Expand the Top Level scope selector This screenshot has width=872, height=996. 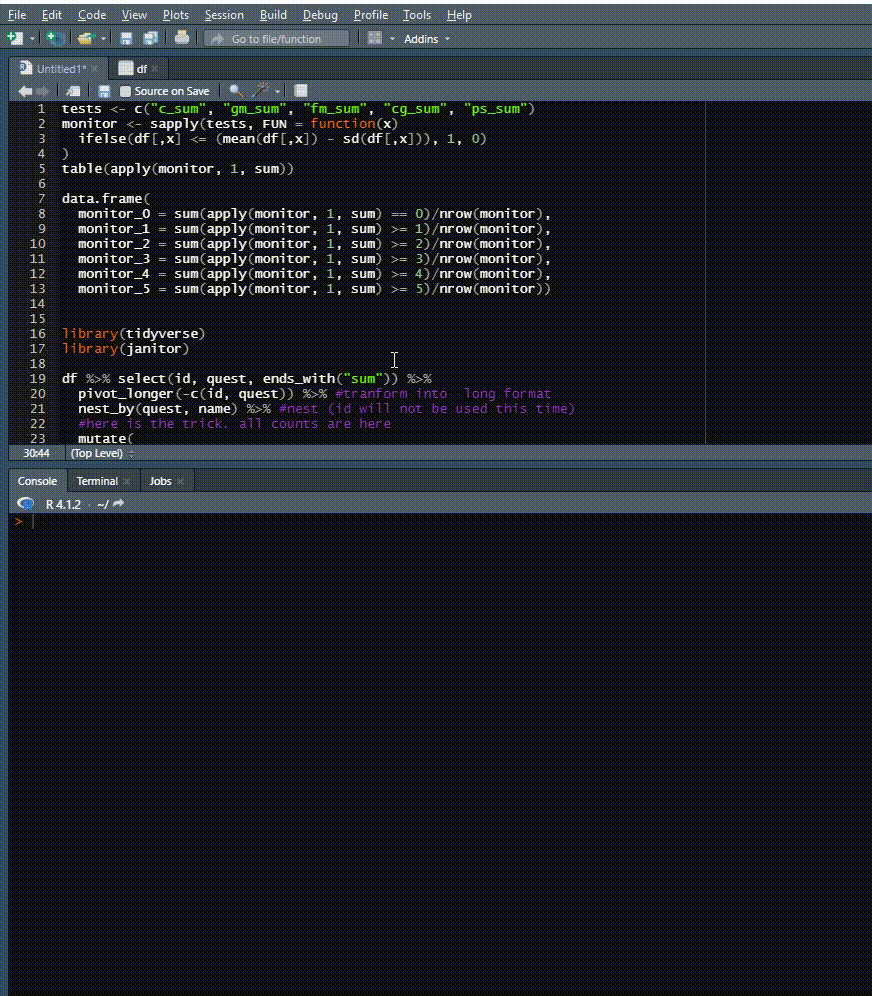point(102,454)
